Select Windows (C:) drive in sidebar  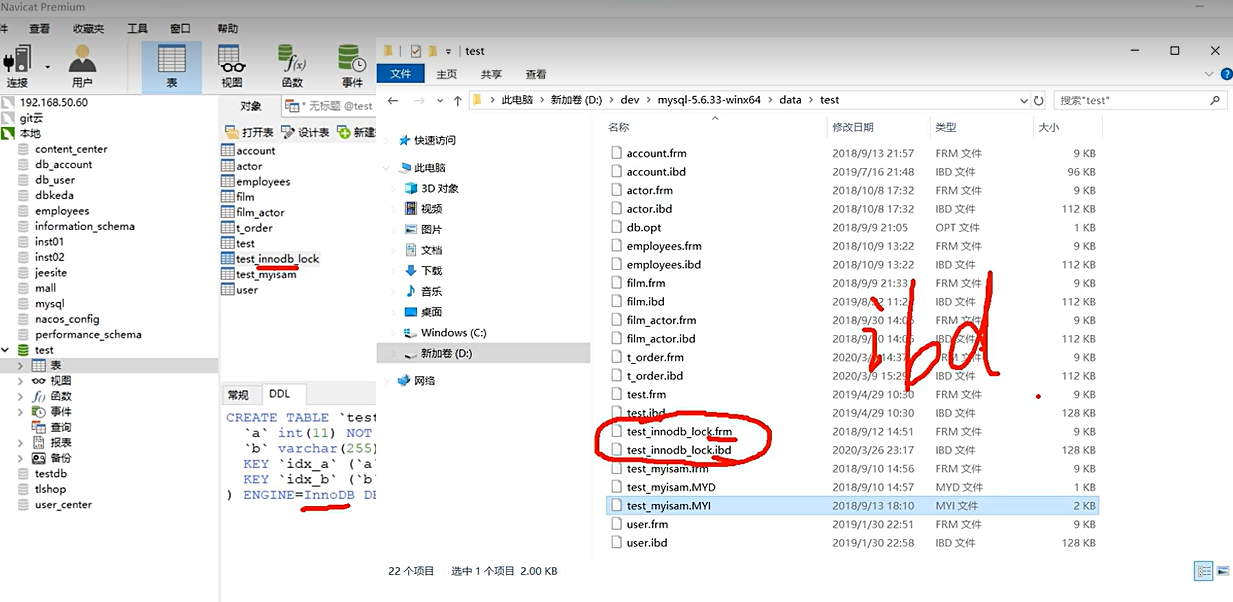tap(453, 332)
